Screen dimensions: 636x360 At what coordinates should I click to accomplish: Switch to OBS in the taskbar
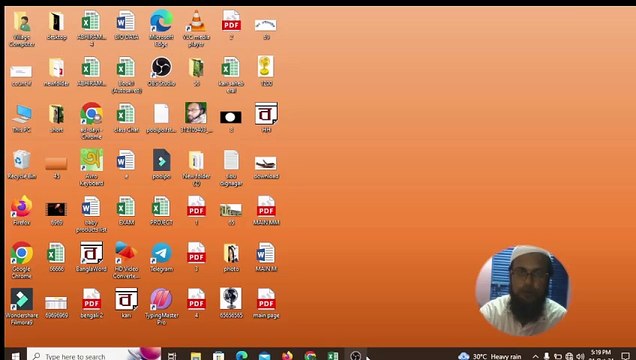[x=356, y=356]
